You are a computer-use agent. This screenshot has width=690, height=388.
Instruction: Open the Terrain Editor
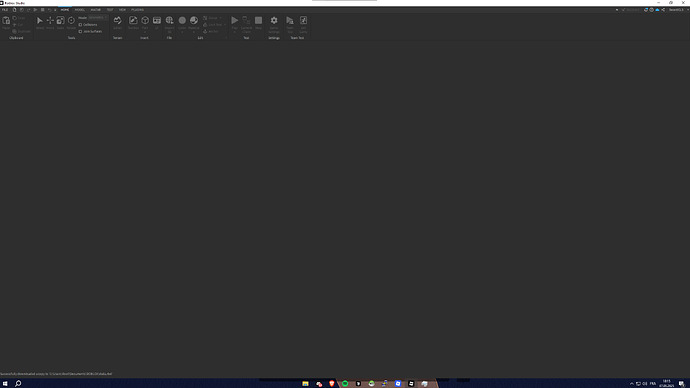(x=117, y=22)
